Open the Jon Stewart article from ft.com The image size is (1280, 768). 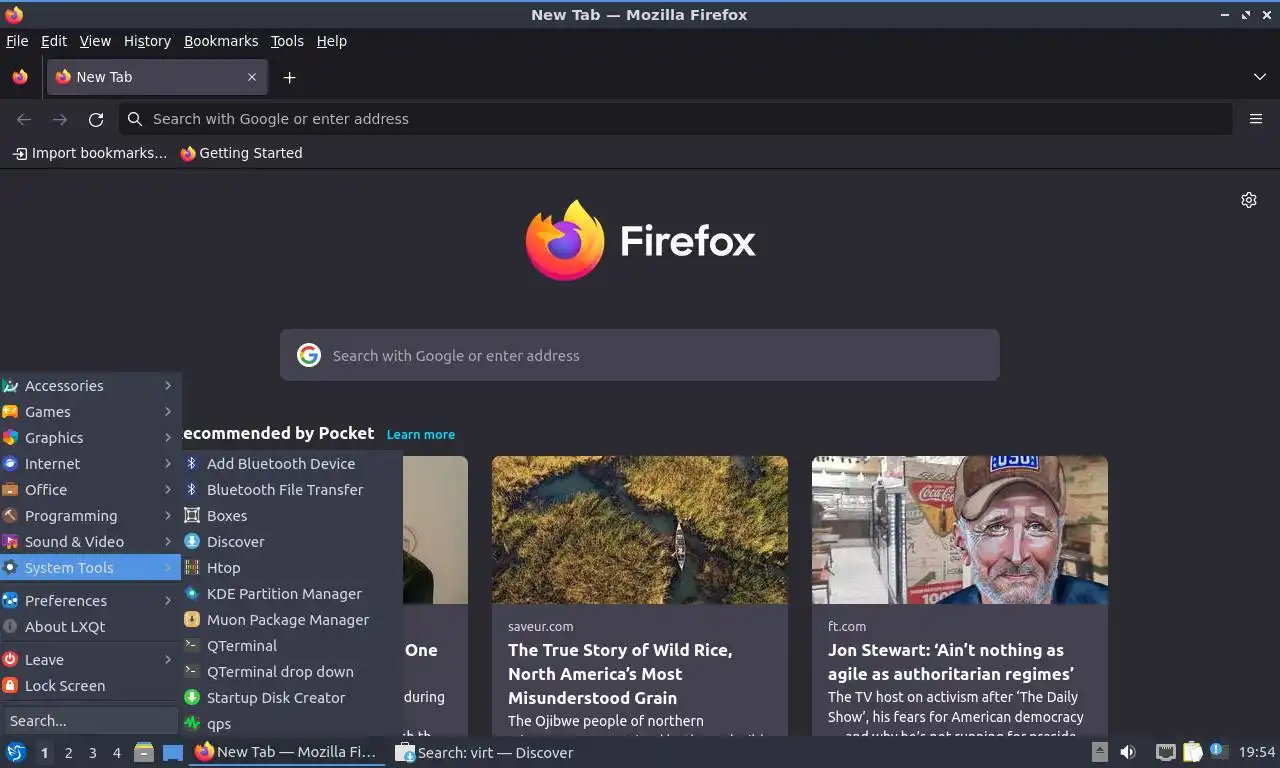[x=960, y=596]
